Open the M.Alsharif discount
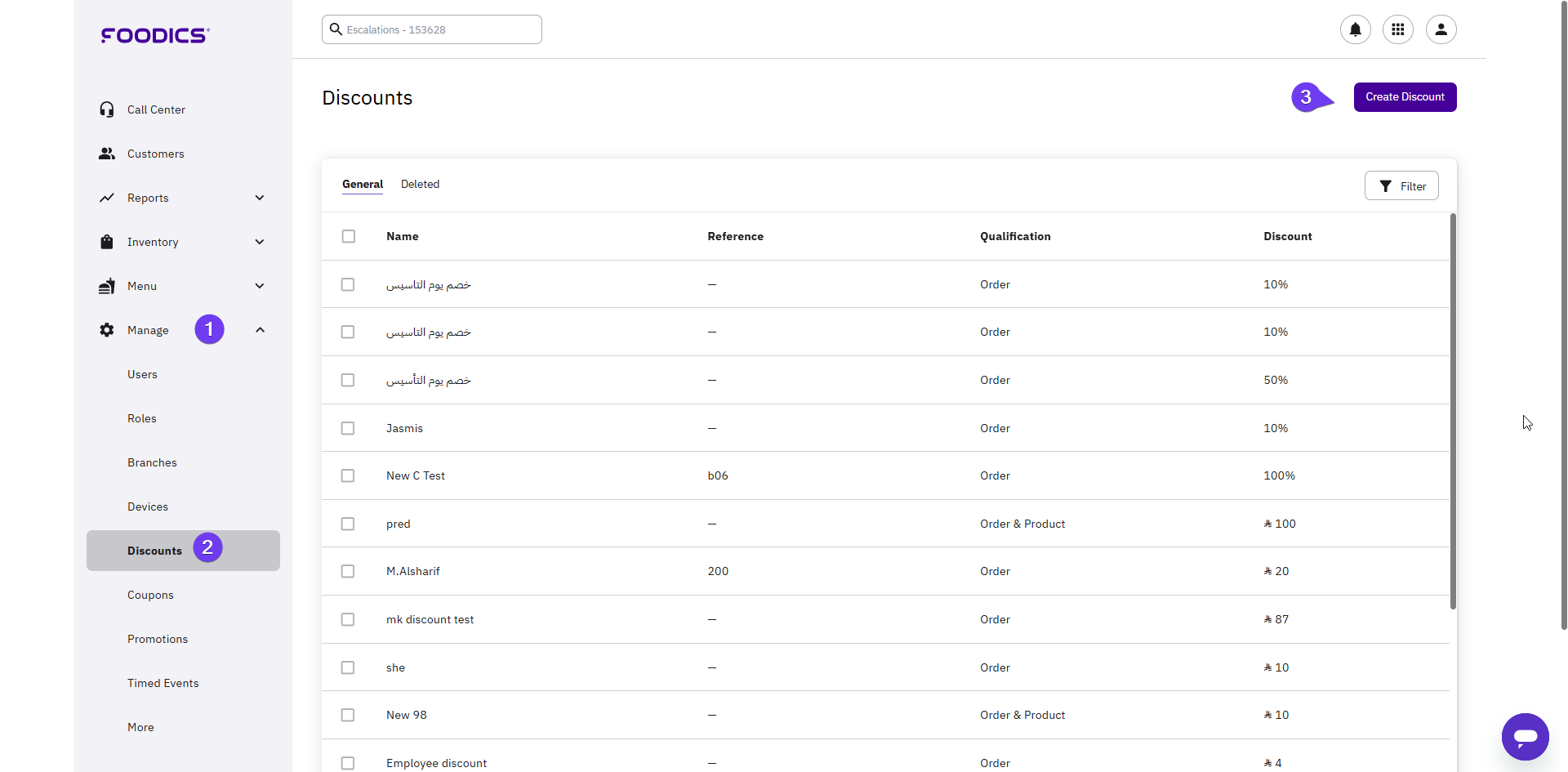 tap(413, 571)
